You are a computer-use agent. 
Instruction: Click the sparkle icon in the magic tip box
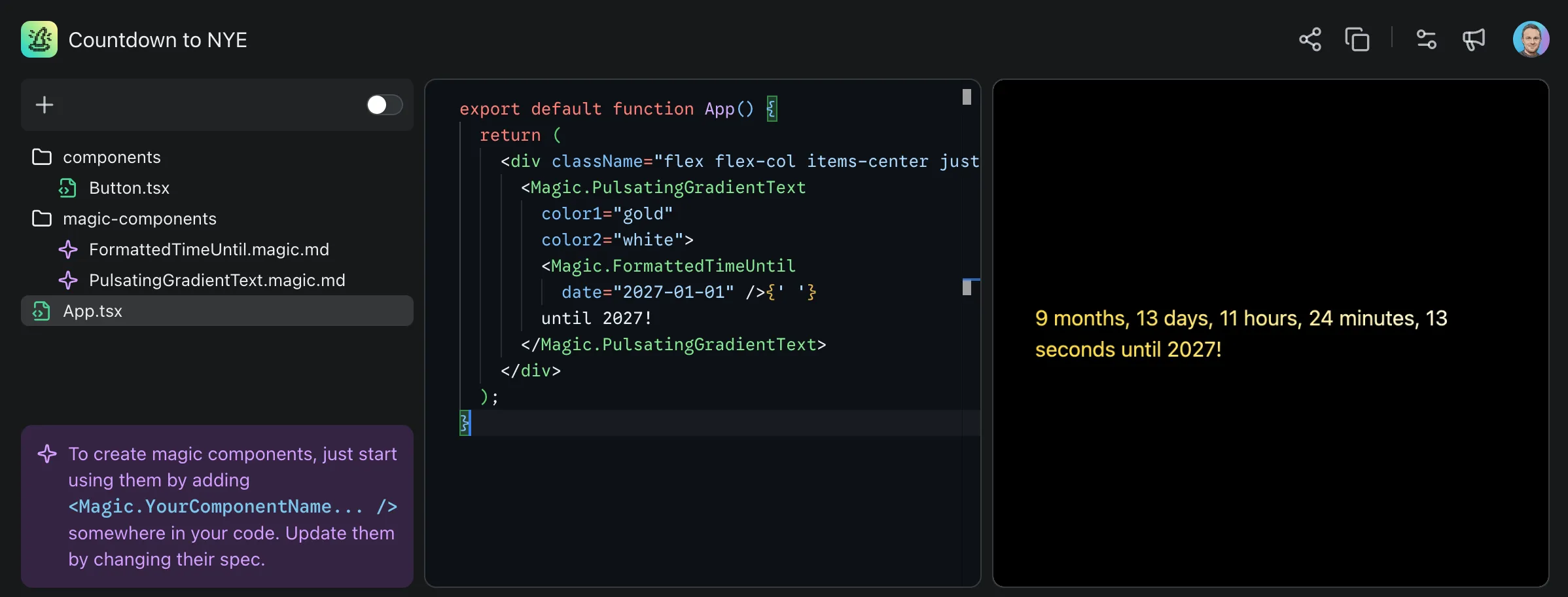(47, 454)
